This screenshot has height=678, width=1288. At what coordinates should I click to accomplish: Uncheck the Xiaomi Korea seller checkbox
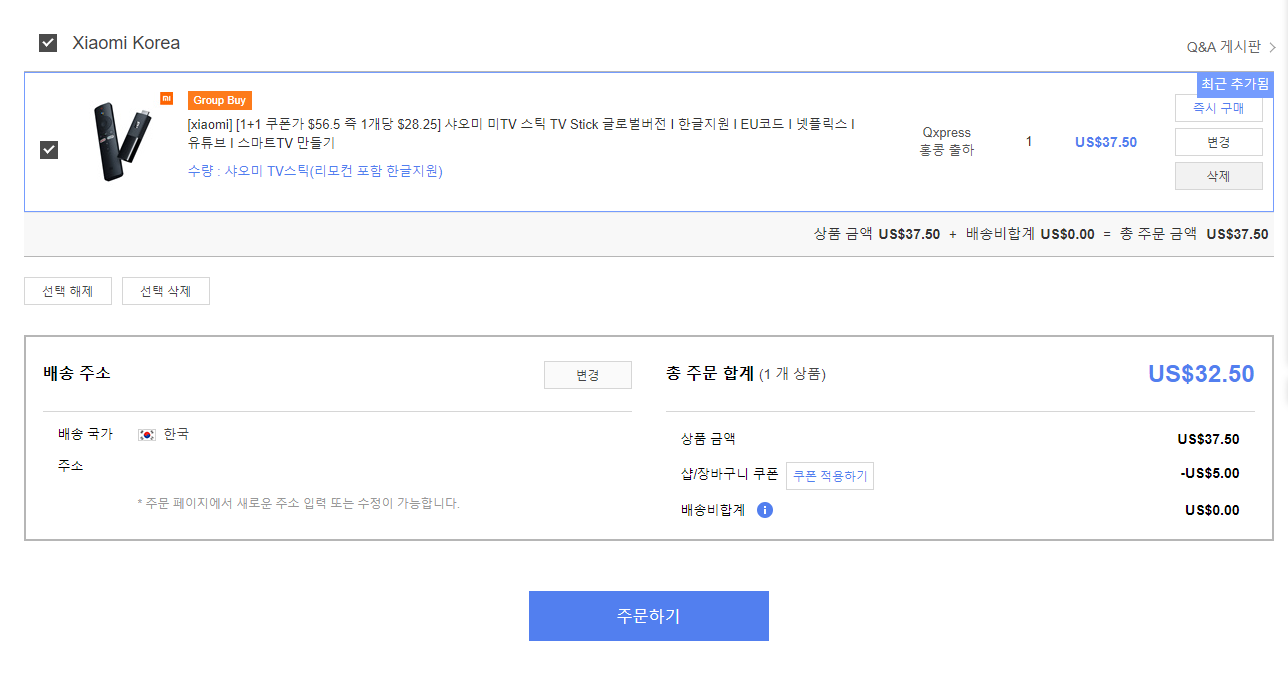click(48, 43)
